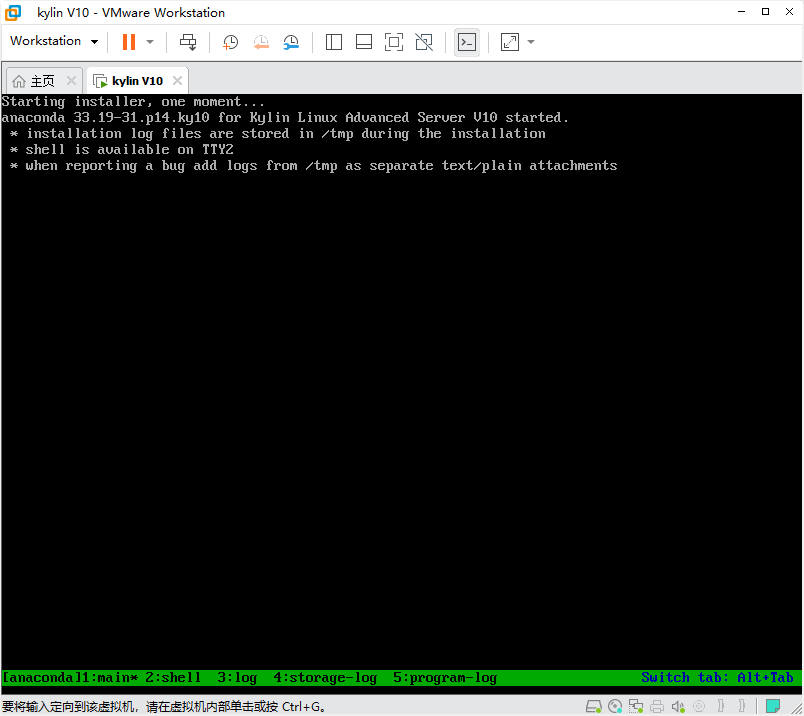Image resolution: width=804 pixels, height=716 pixels.
Task: Click the sound card status icon
Action: click(678, 706)
